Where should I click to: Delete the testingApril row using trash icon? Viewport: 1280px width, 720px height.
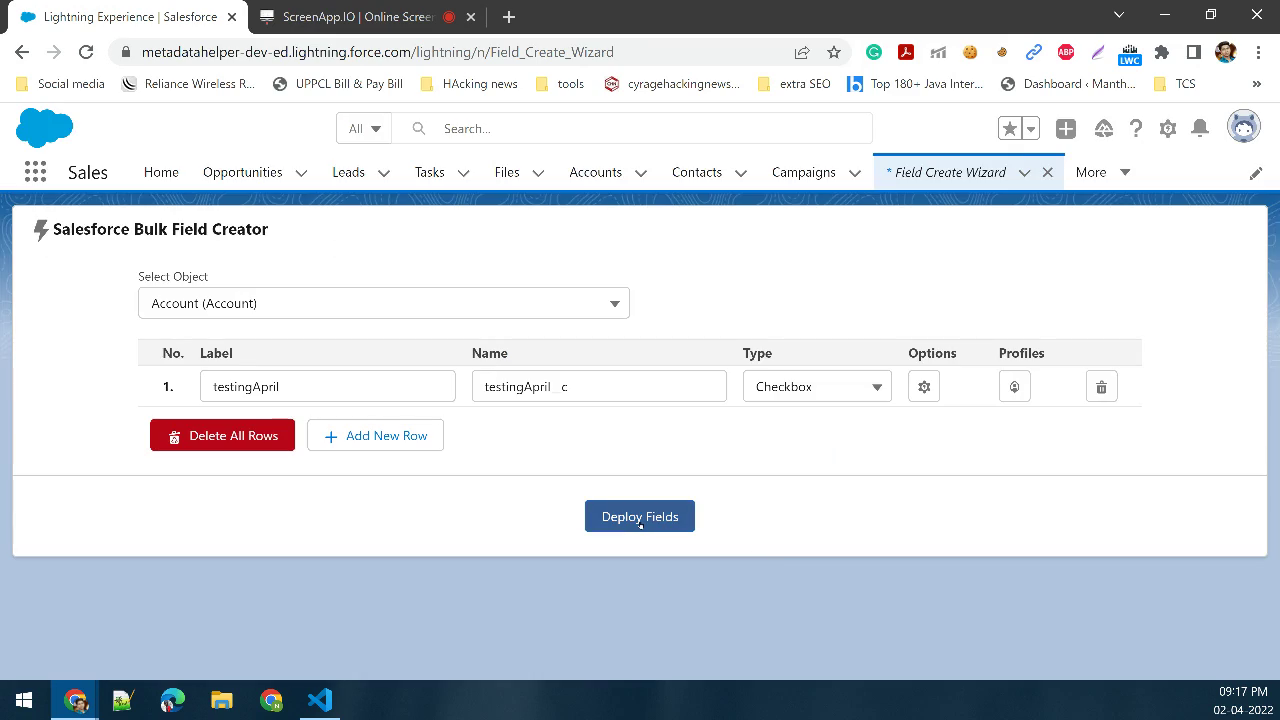(1101, 385)
